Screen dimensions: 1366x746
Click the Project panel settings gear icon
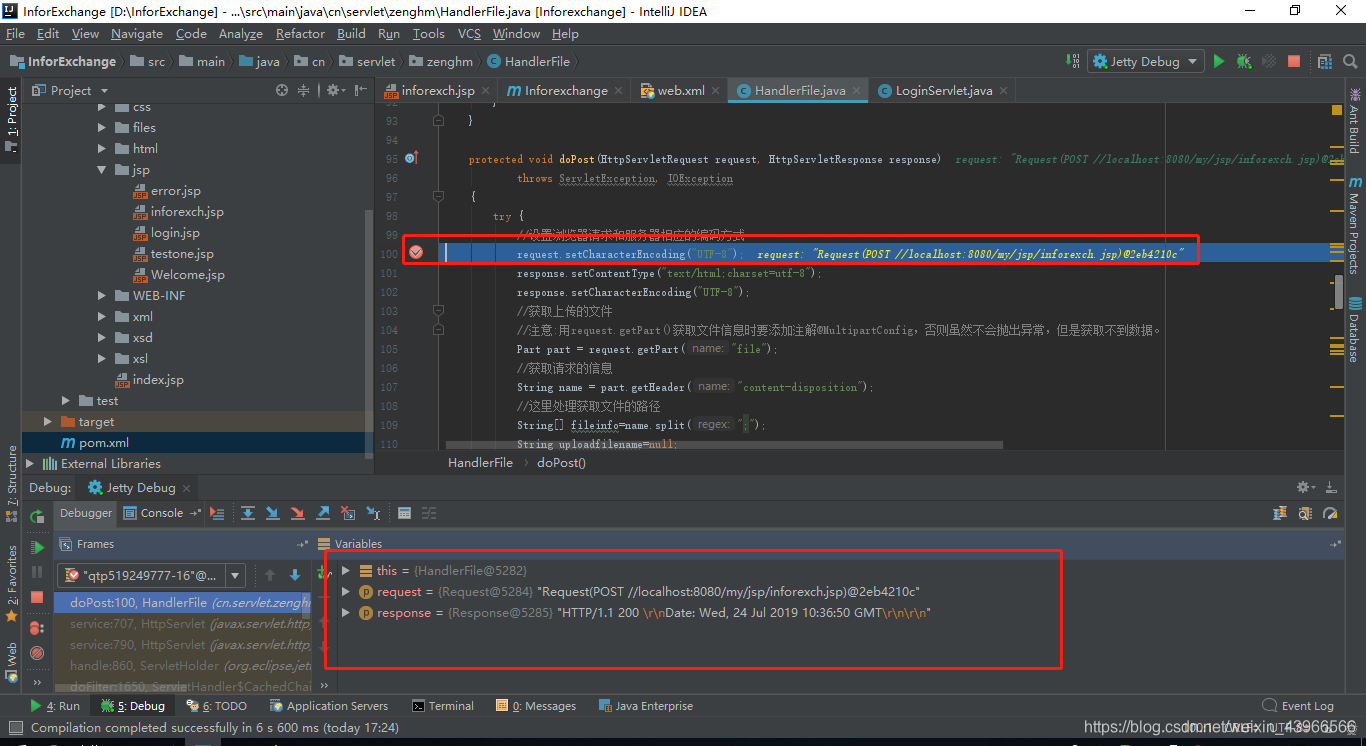pos(333,90)
